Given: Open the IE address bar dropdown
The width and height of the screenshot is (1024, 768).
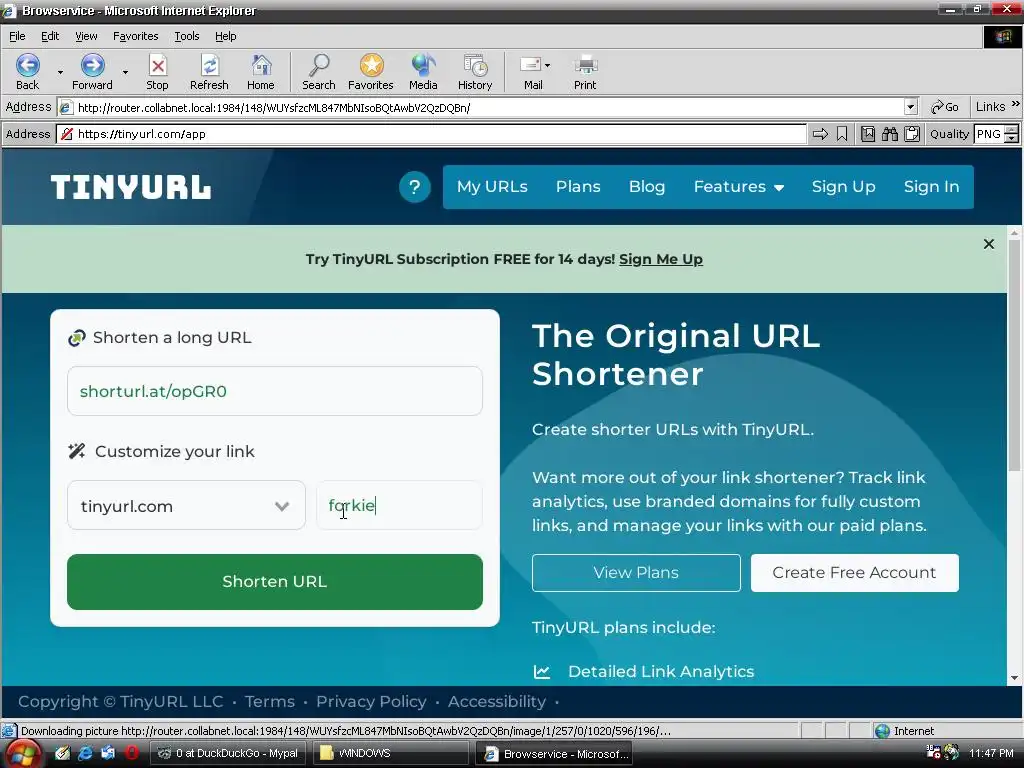Looking at the screenshot, I should coord(911,107).
